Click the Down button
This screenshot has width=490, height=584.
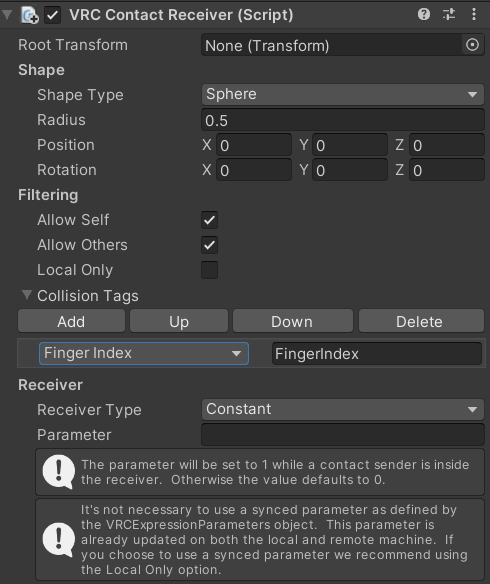[293, 321]
